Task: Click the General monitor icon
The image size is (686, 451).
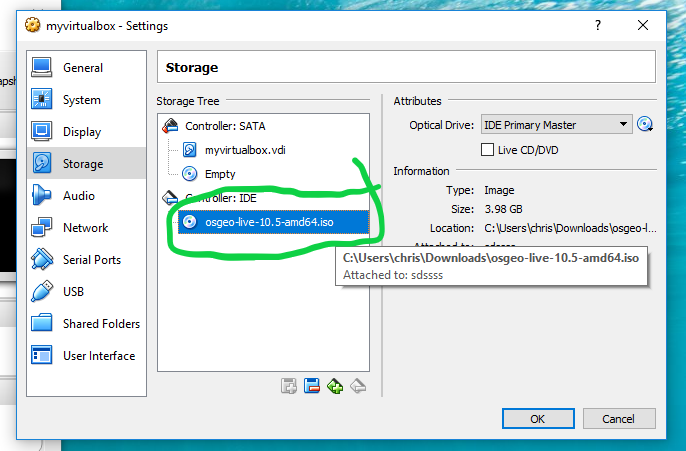Action: (42, 67)
